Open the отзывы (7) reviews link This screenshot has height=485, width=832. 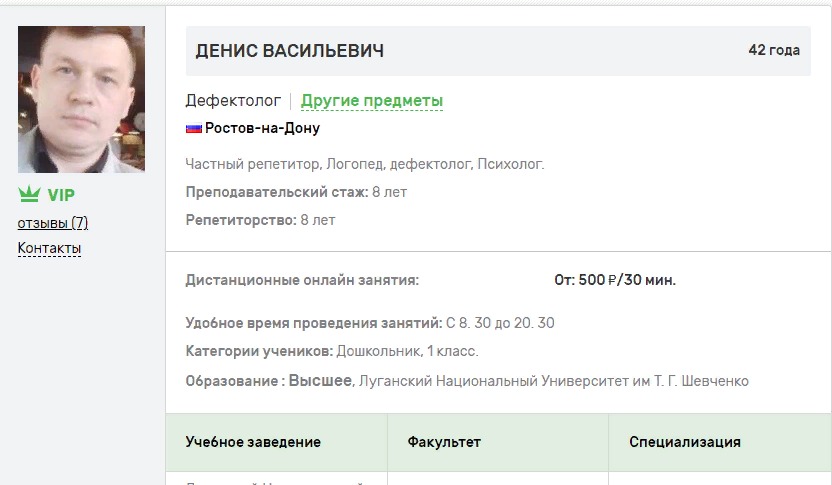tap(53, 223)
